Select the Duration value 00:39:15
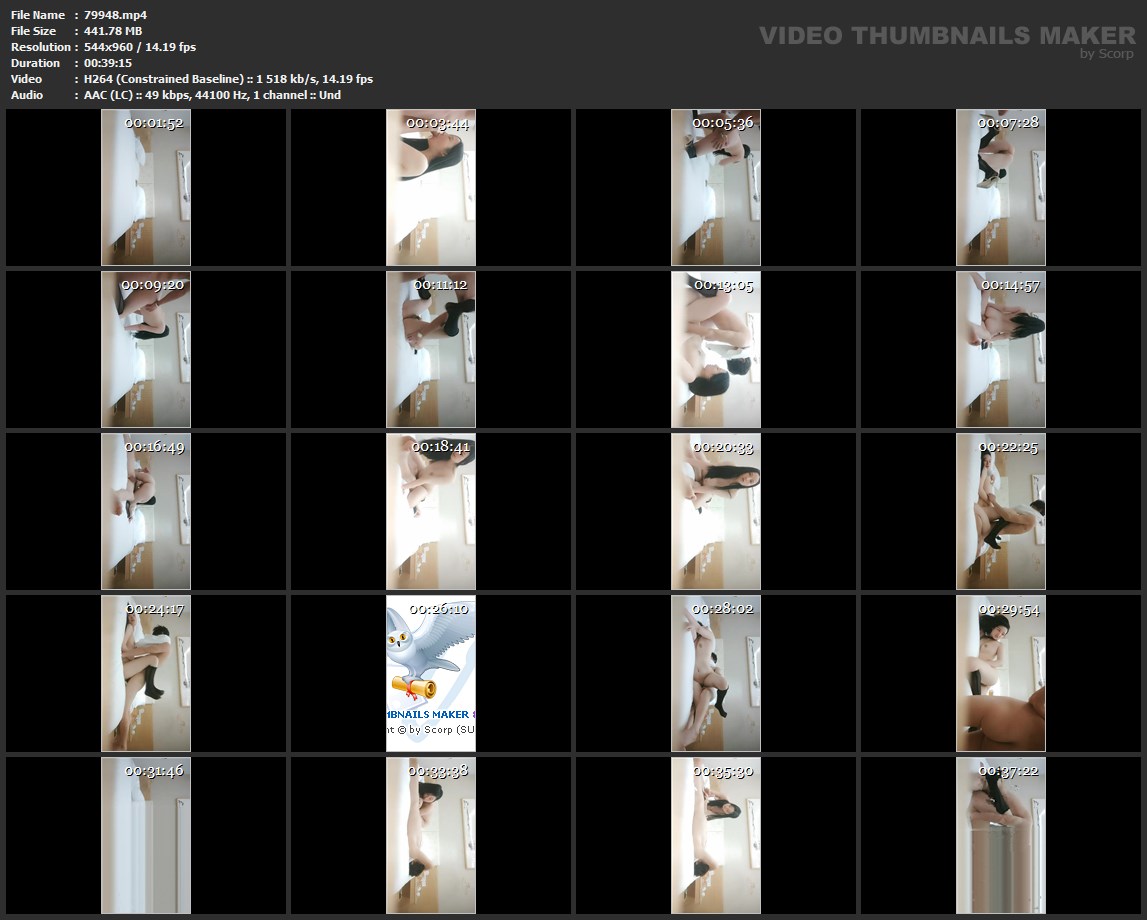The height and width of the screenshot is (920, 1147). click(108, 63)
